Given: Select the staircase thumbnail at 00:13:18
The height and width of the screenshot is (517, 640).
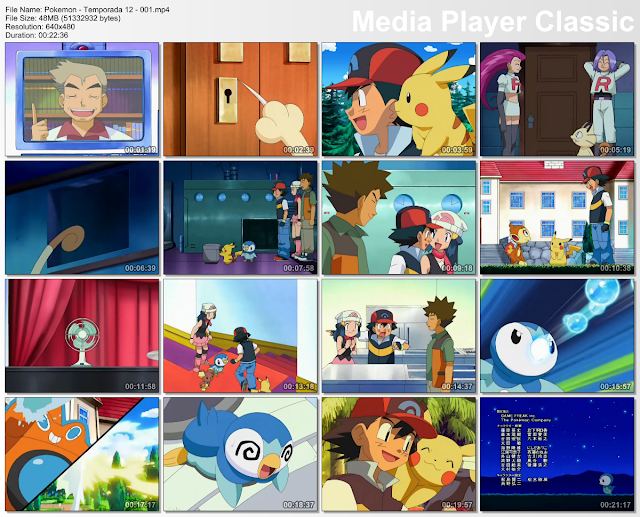Looking at the screenshot, I should tap(240, 335).
